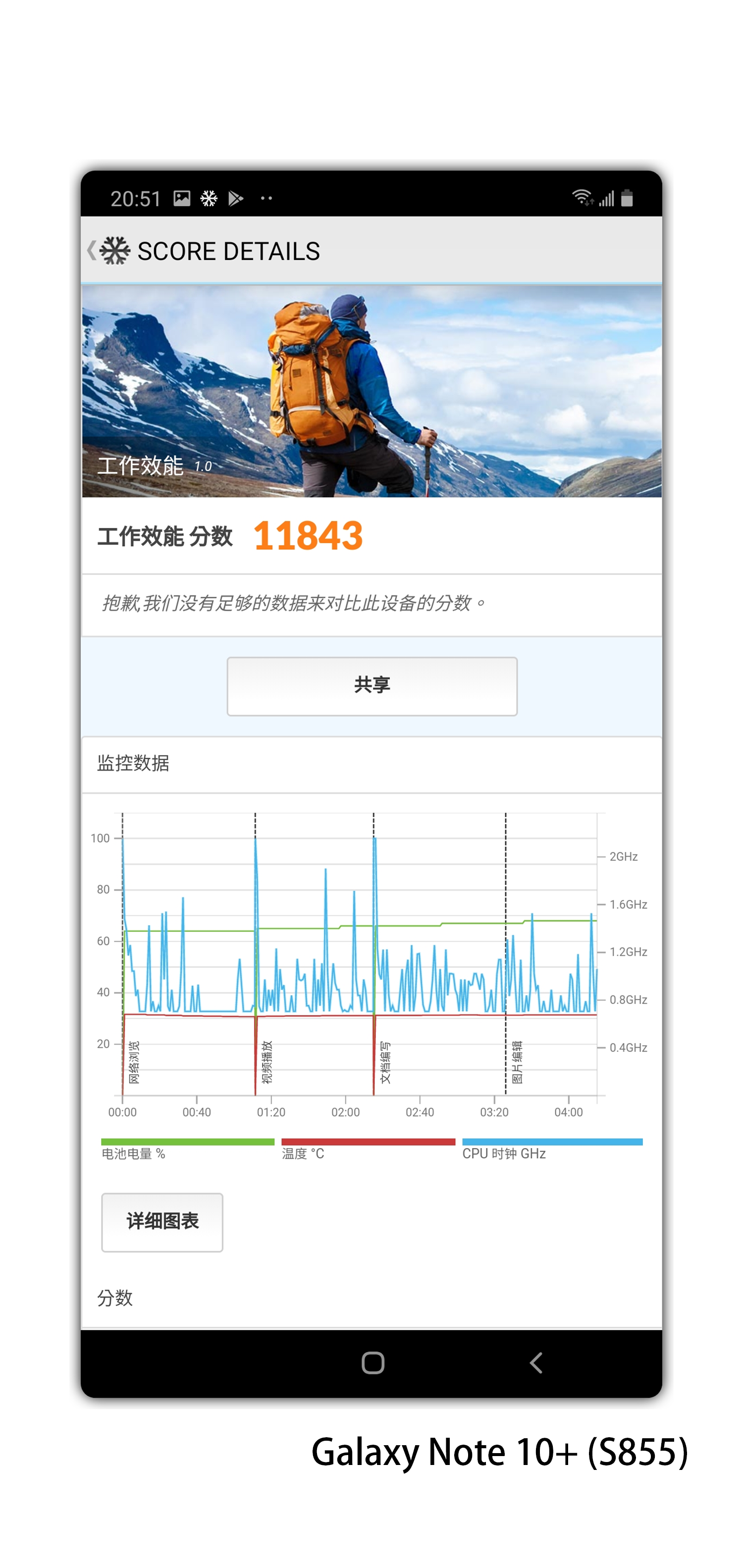Tap the Play Store notification icon
Image resolution: width=743 pixels, height=1568 pixels.
click(x=236, y=199)
